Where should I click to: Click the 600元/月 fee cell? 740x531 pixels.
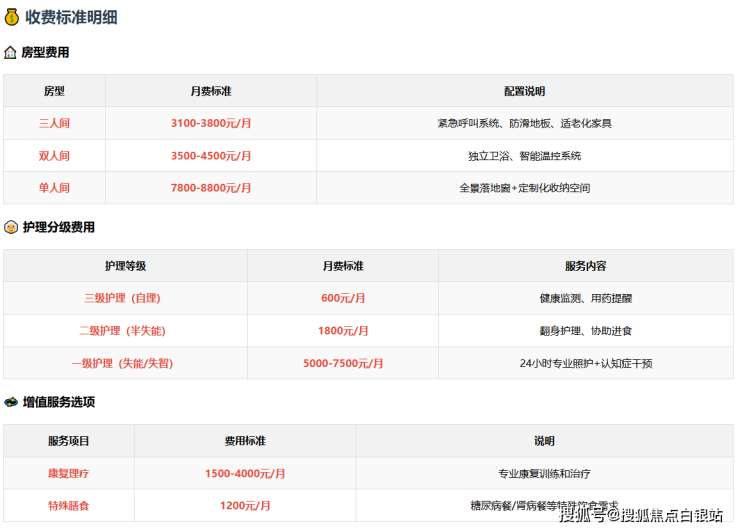[x=343, y=298]
